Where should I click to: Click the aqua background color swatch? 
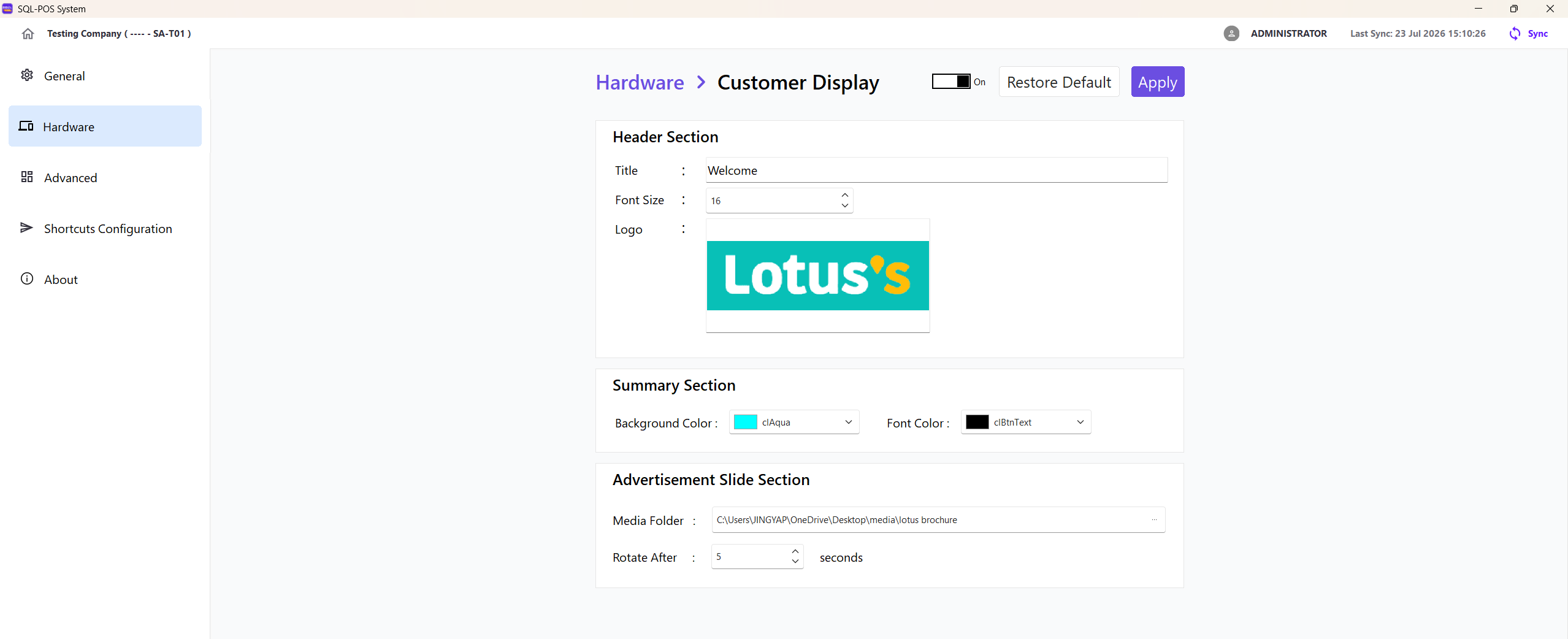point(745,422)
